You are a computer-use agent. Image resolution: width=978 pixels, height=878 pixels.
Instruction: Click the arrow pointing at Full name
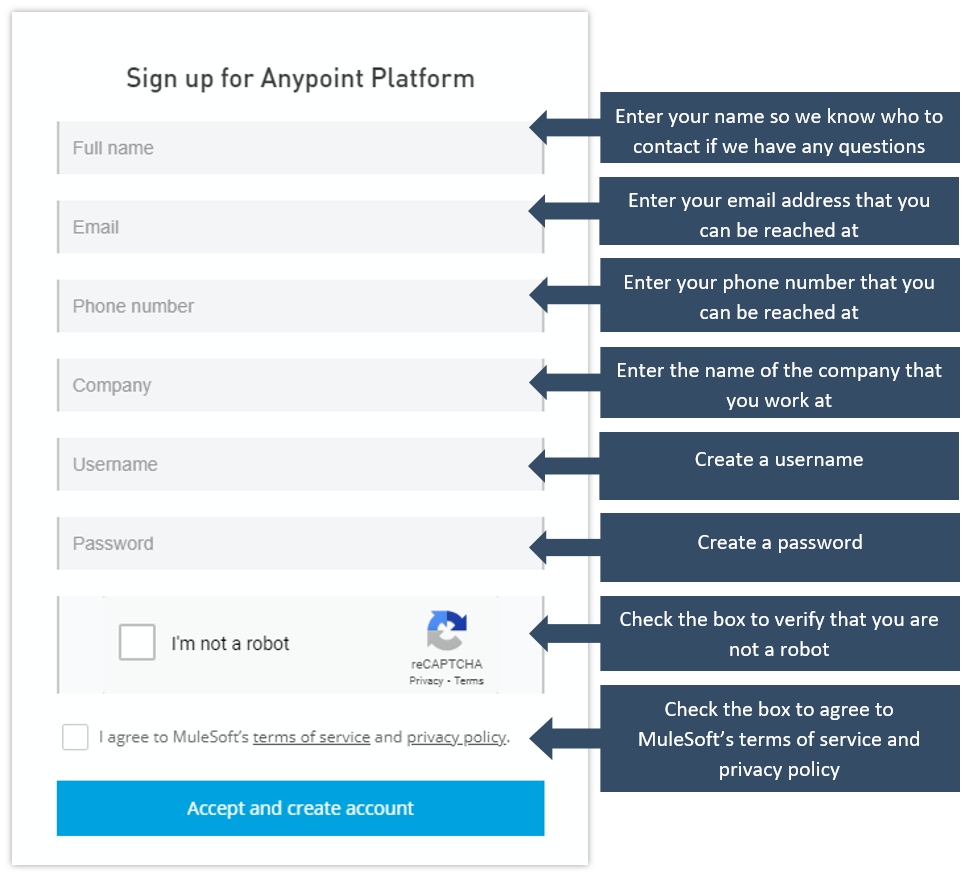click(563, 127)
